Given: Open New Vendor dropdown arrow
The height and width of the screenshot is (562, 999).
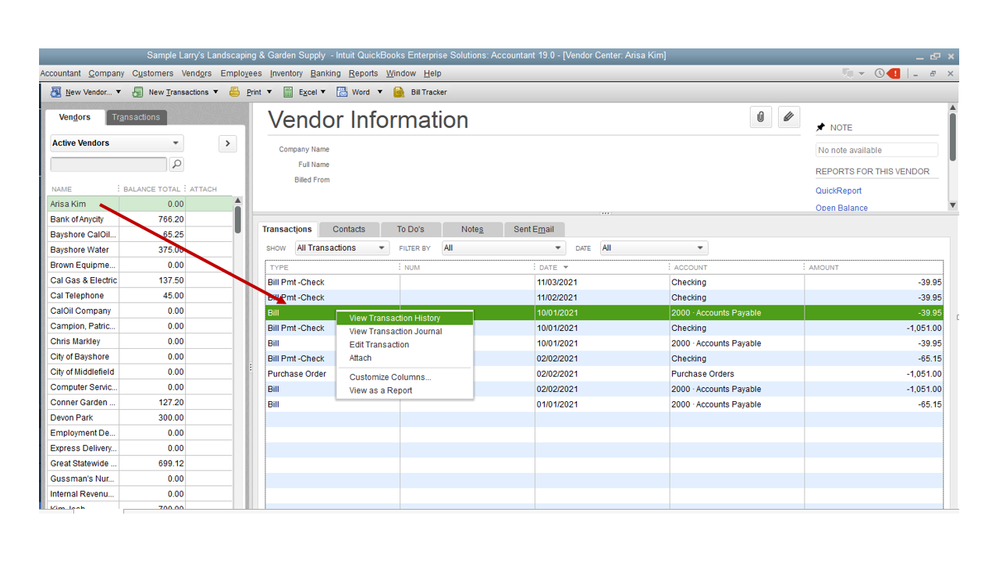Looking at the screenshot, I should coord(119,92).
